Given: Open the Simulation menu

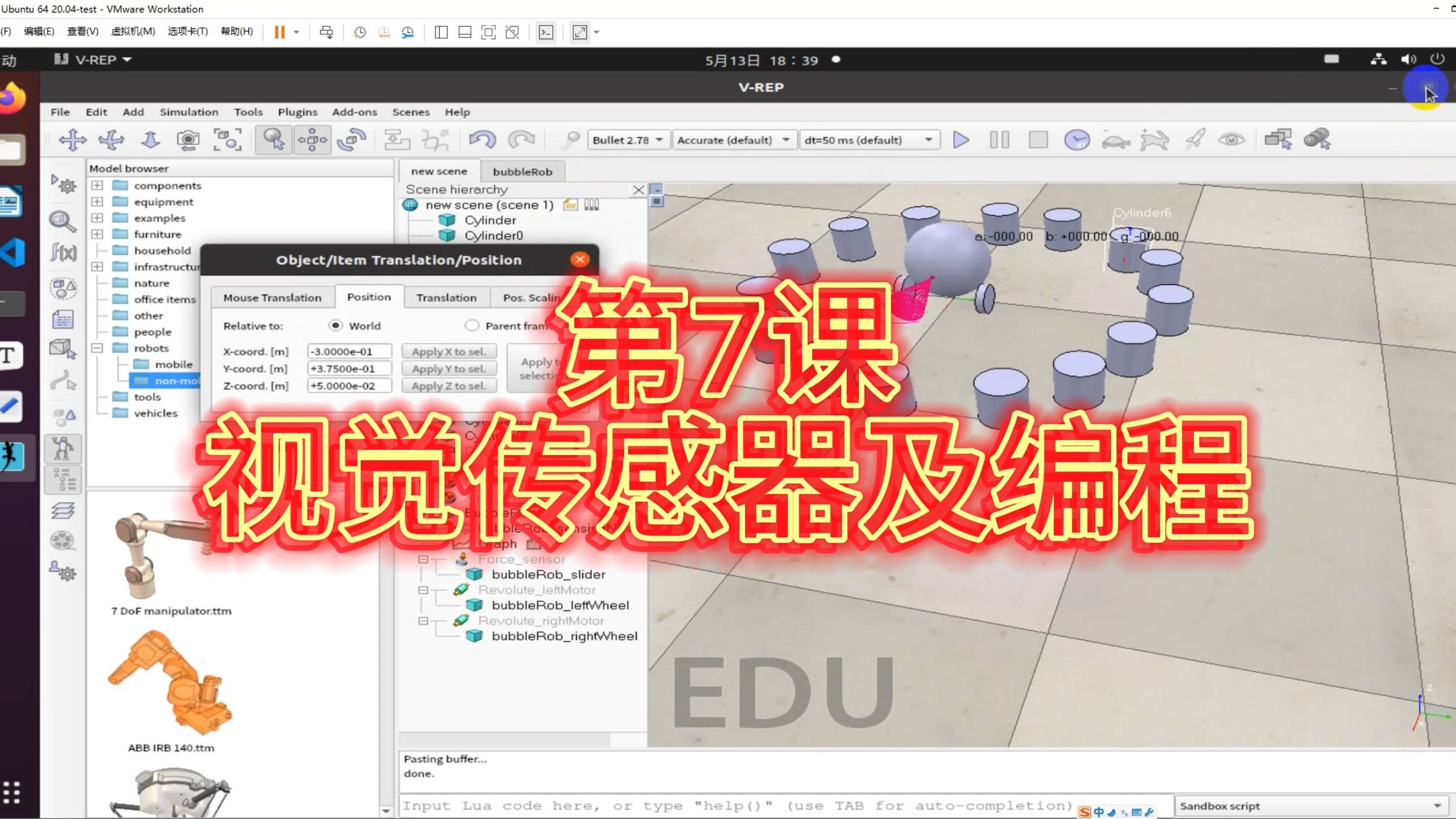Looking at the screenshot, I should coord(189,112).
